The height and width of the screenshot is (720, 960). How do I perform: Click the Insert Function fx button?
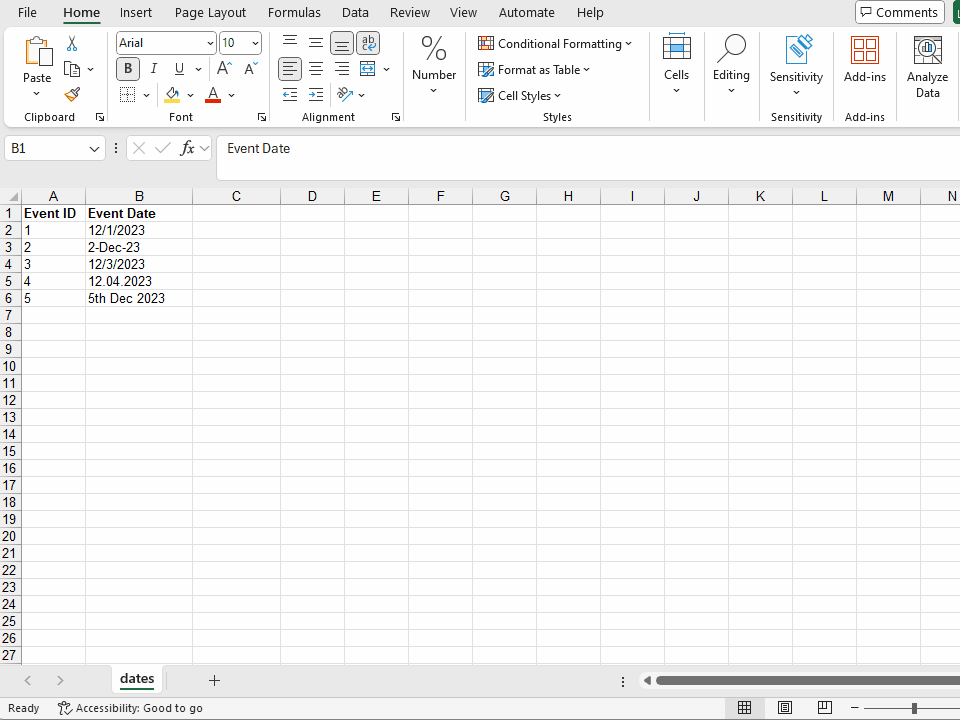[x=187, y=148]
